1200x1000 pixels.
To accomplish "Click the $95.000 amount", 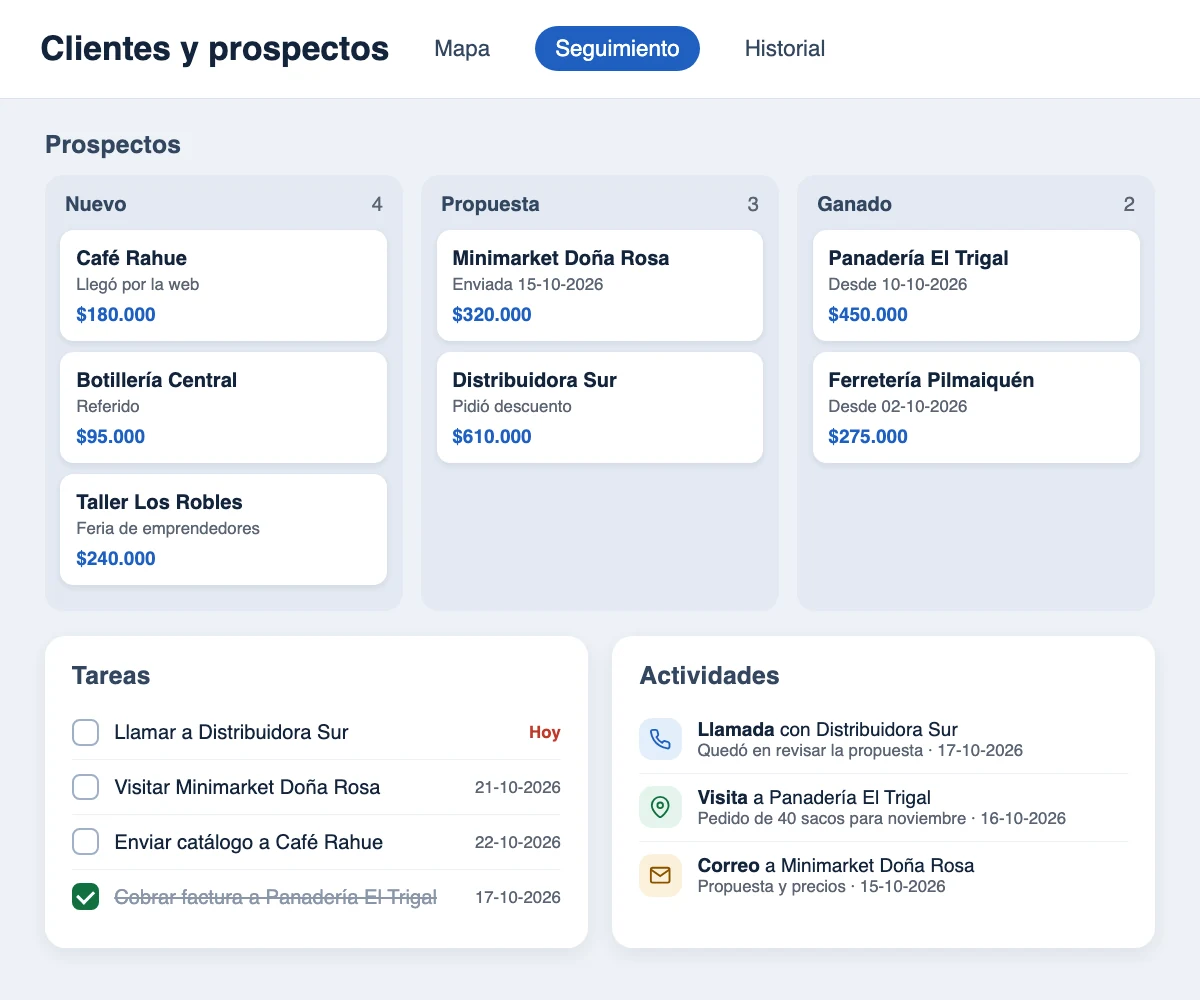I will [111, 436].
